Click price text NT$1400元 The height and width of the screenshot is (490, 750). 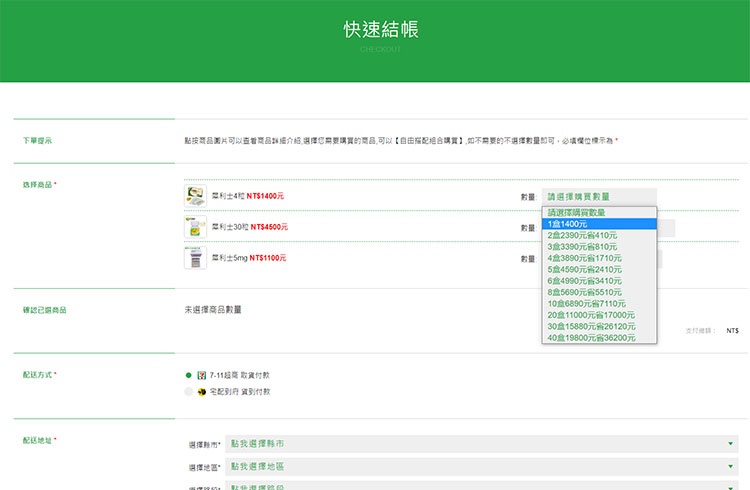tap(265, 196)
